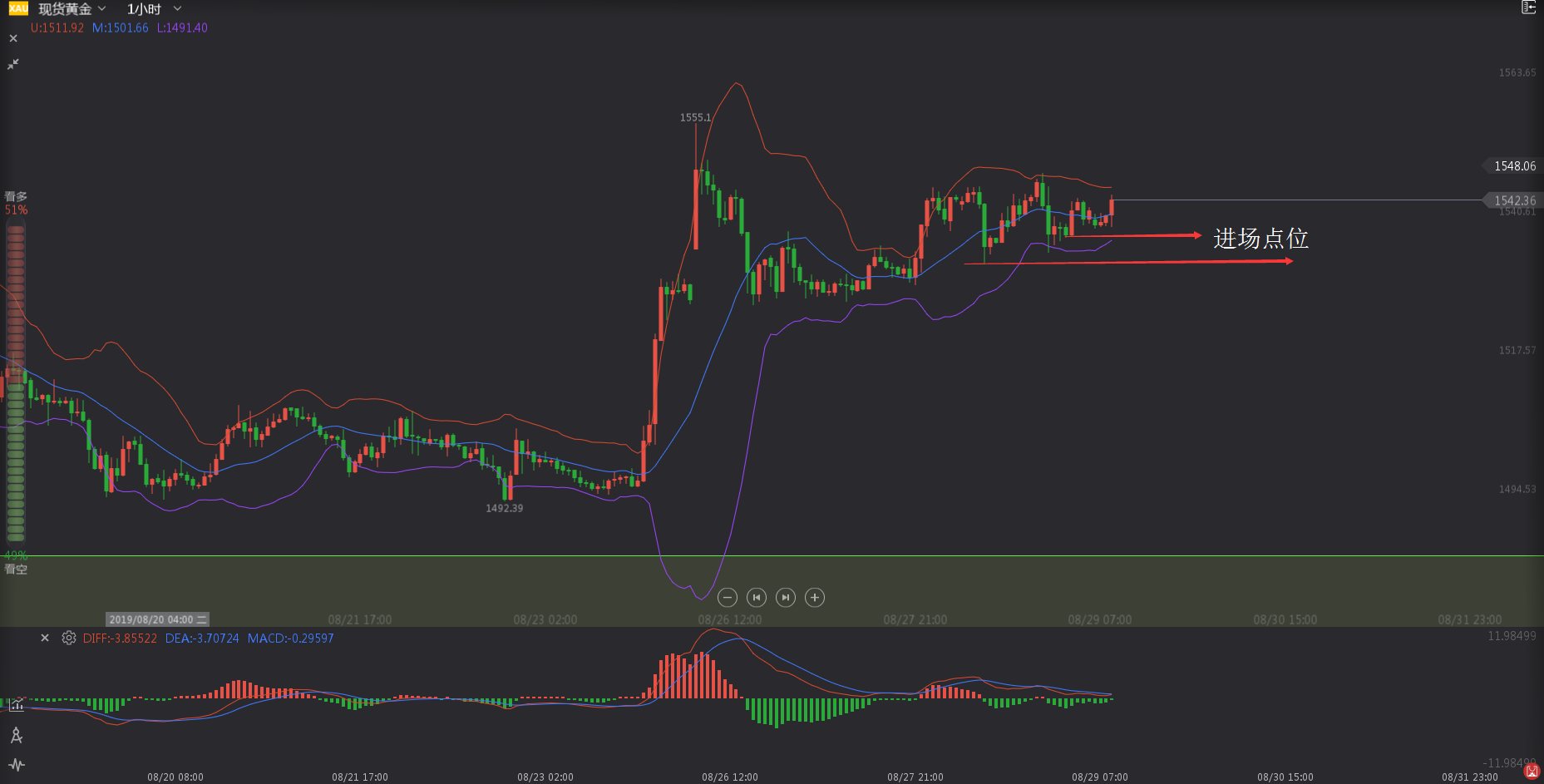Click the Bollinger middle value M:1501.66
The image size is (1544, 784).
[x=121, y=27]
